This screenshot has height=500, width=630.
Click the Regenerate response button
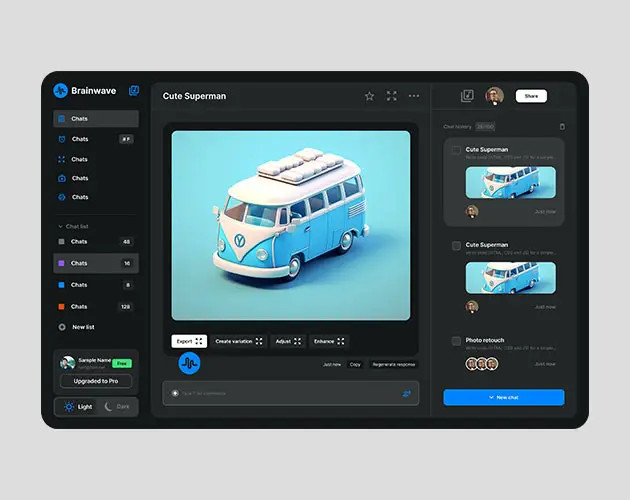pyautogui.click(x=393, y=364)
